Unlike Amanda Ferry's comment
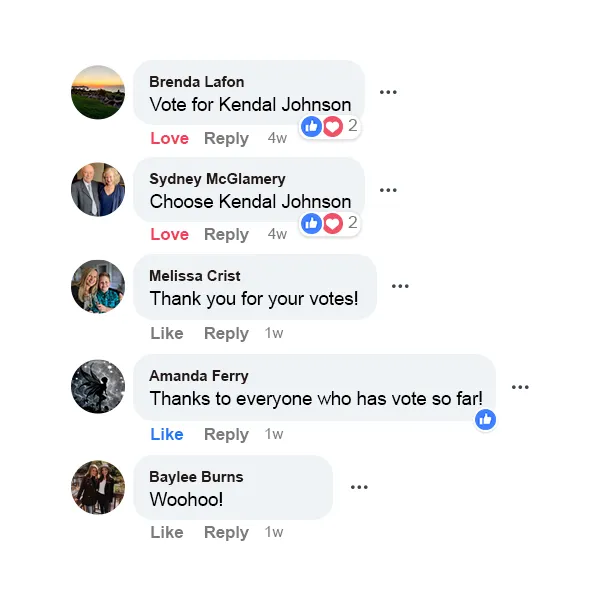 [167, 434]
